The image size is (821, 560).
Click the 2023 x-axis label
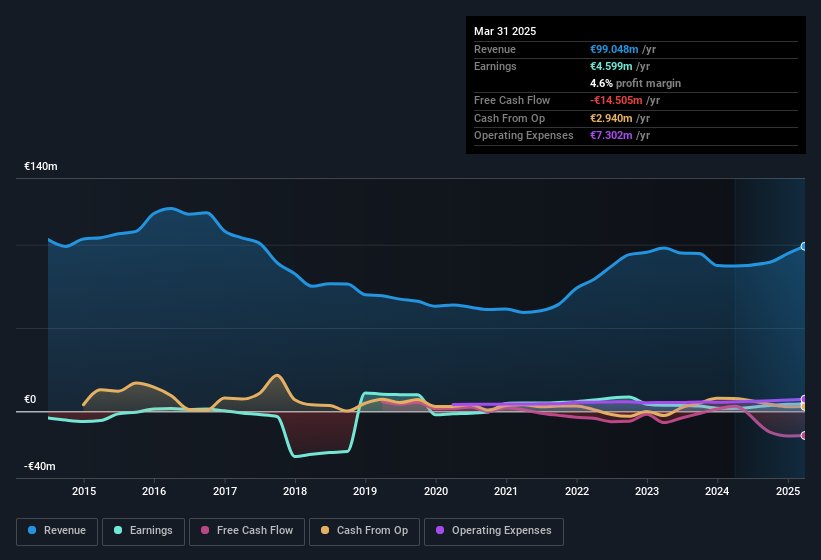tap(647, 491)
